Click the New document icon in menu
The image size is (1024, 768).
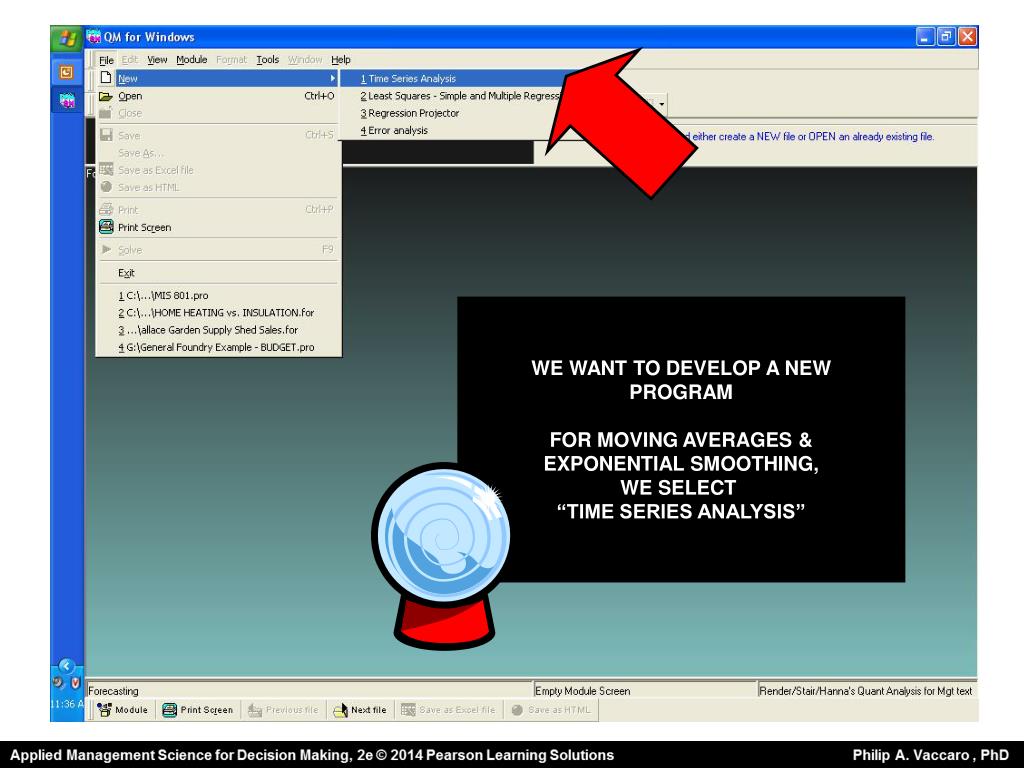[106, 78]
